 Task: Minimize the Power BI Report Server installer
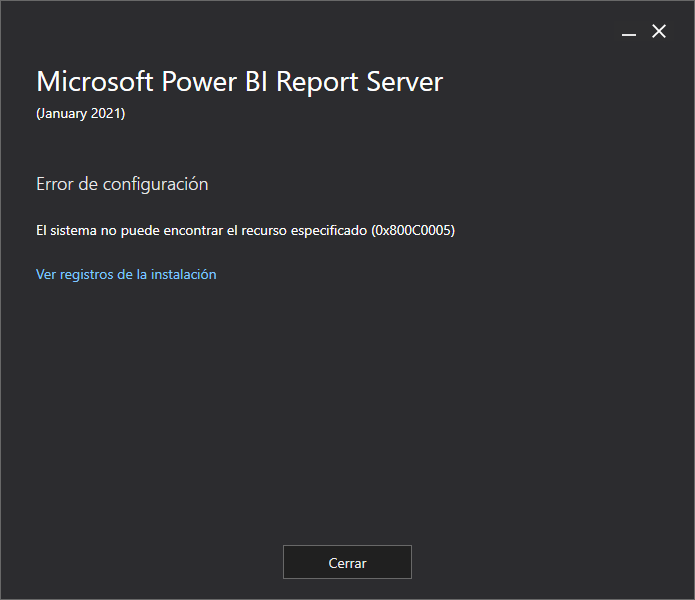629,33
